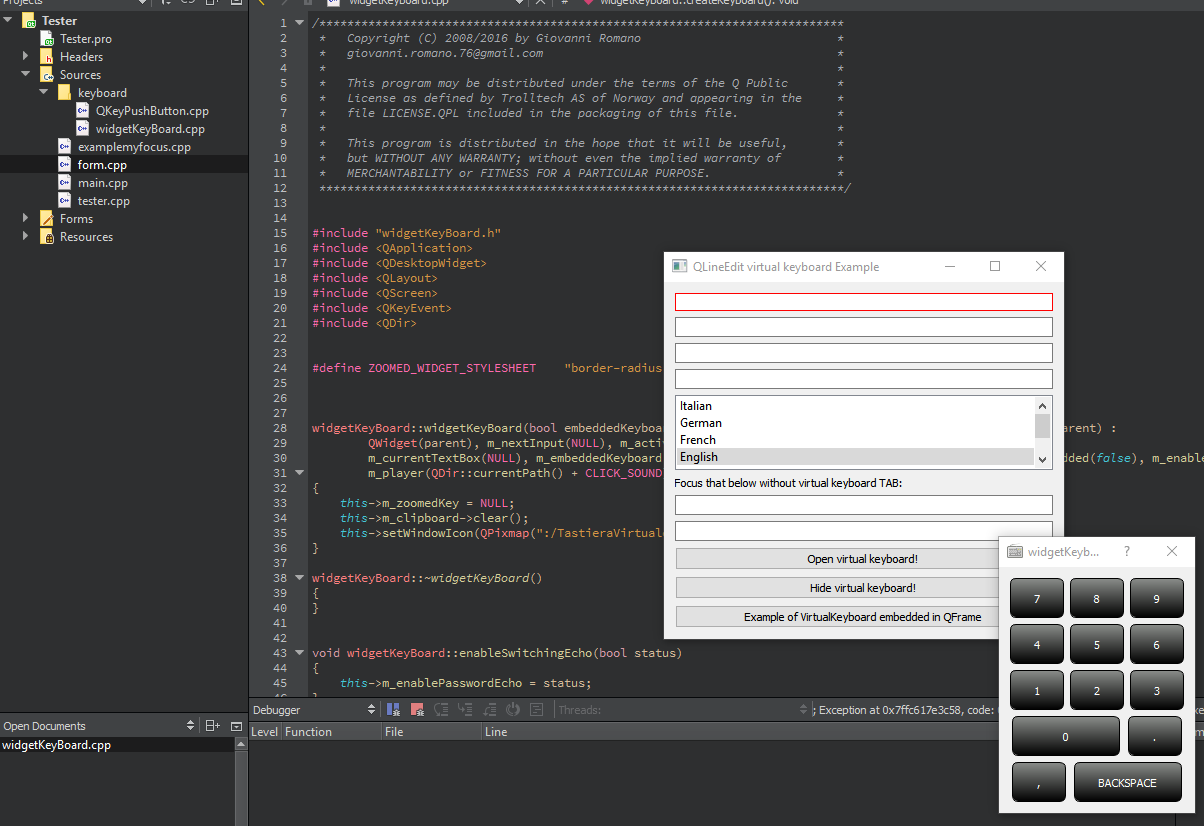Expand the Resources folder arrow
The image size is (1204, 826).
coord(26,236)
